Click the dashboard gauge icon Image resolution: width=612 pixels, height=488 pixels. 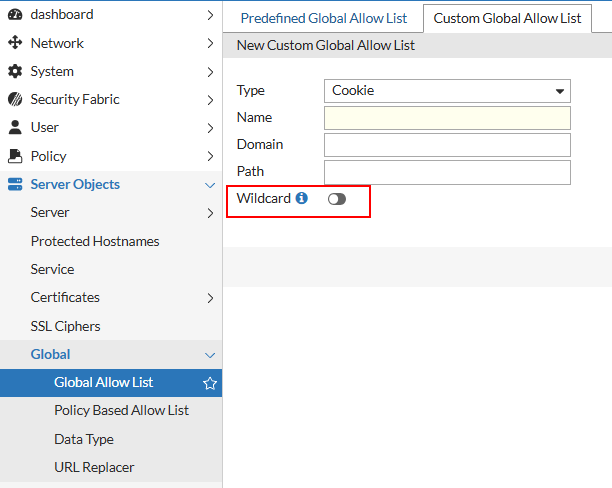15,15
